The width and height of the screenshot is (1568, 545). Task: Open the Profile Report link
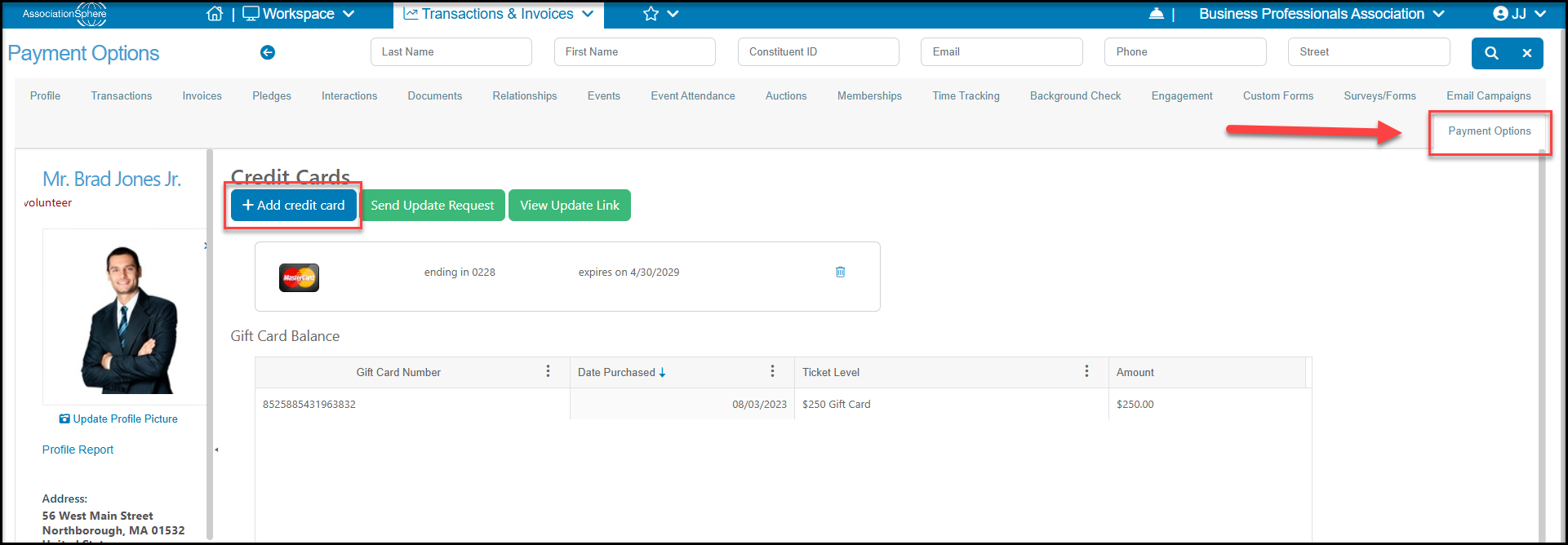pyautogui.click(x=78, y=450)
